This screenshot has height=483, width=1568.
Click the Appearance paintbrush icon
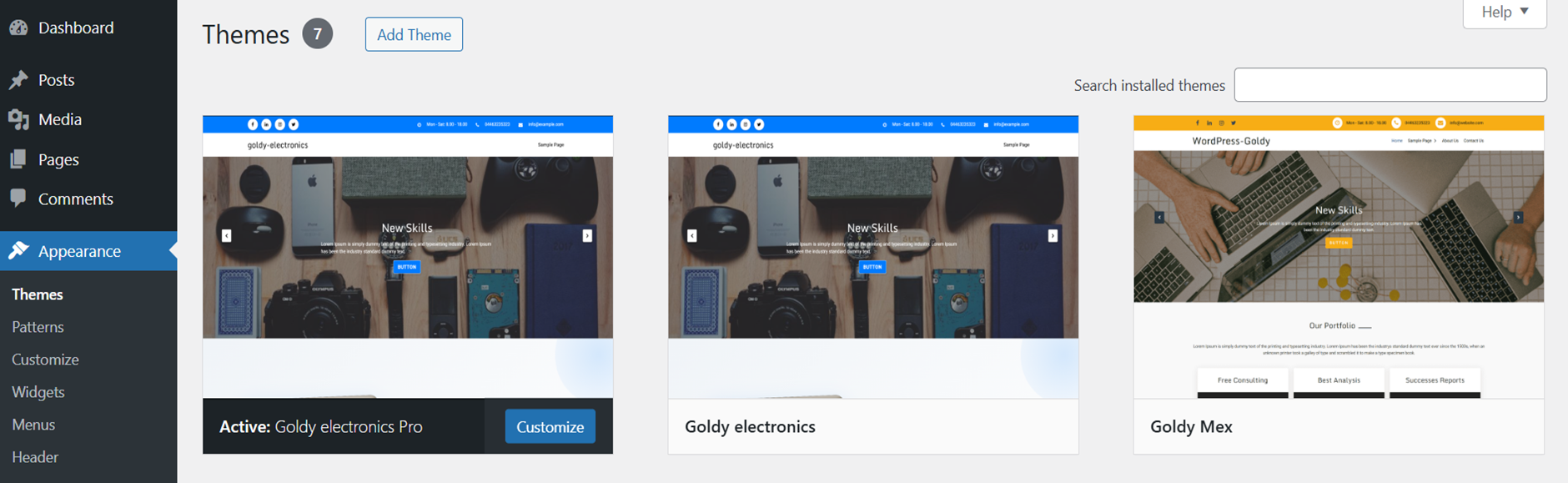pyautogui.click(x=18, y=251)
